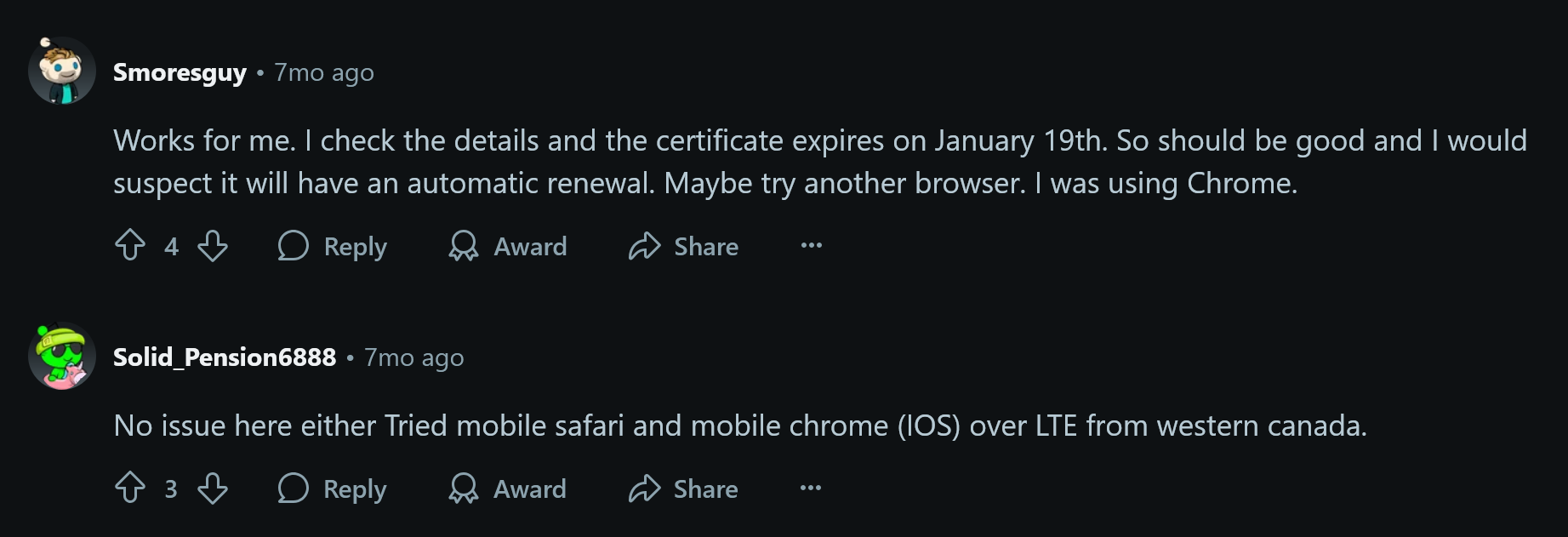Reply to Smoresguy's comment

[332, 246]
